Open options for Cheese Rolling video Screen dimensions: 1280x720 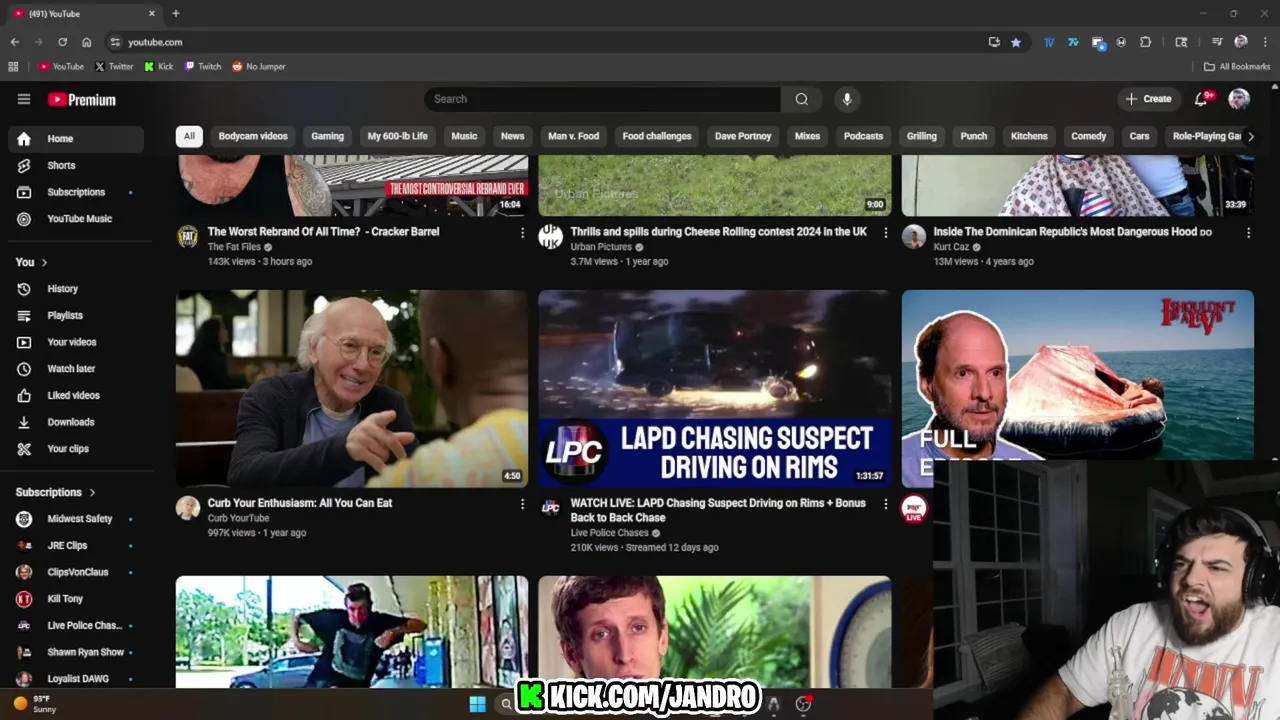pos(885,232)
